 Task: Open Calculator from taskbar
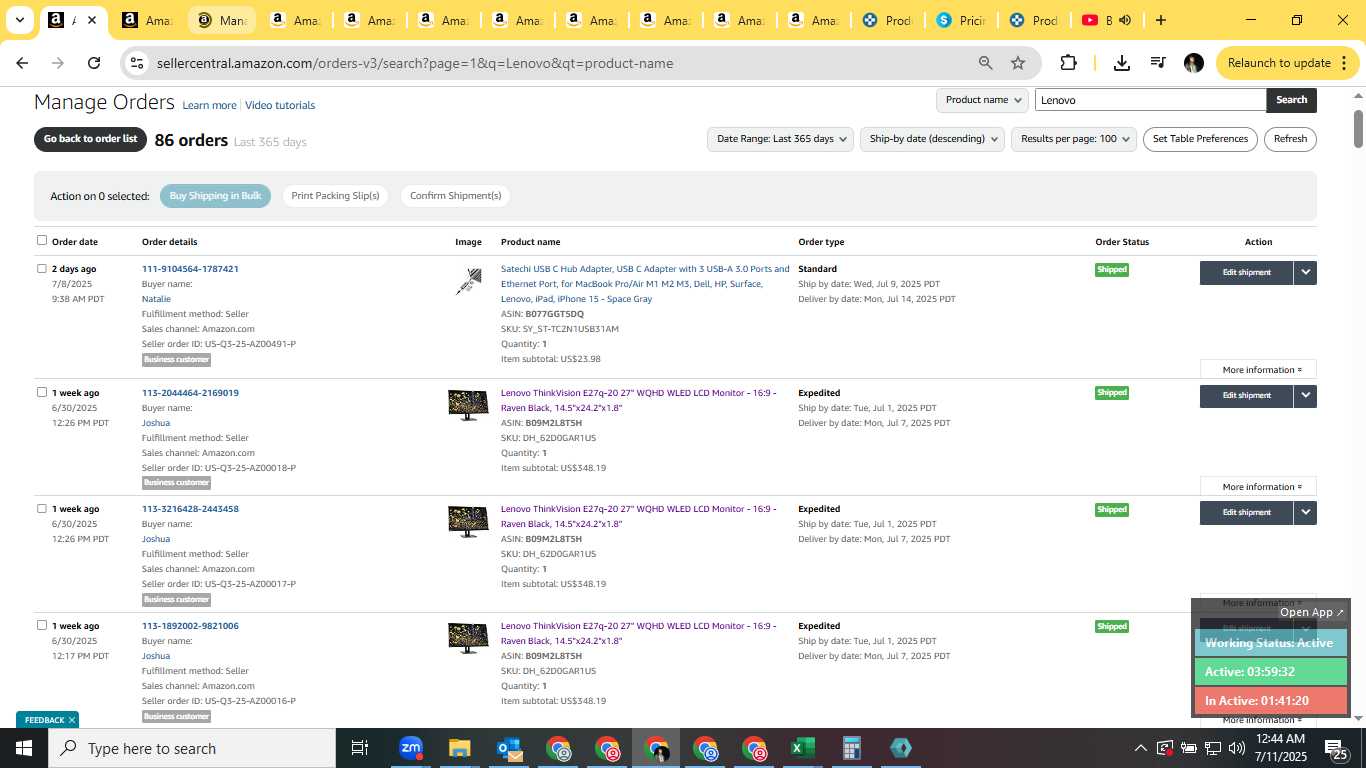click(x=852, y=748)
